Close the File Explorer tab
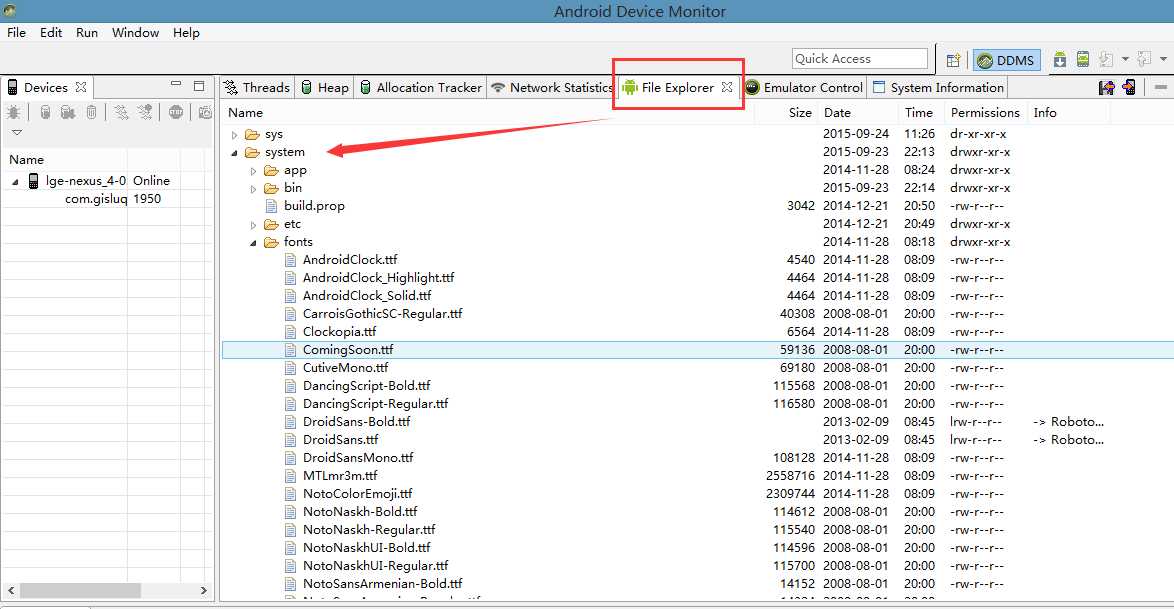Screen dimensions: 1174x609 pyautogui.click(x=727, y=87)
